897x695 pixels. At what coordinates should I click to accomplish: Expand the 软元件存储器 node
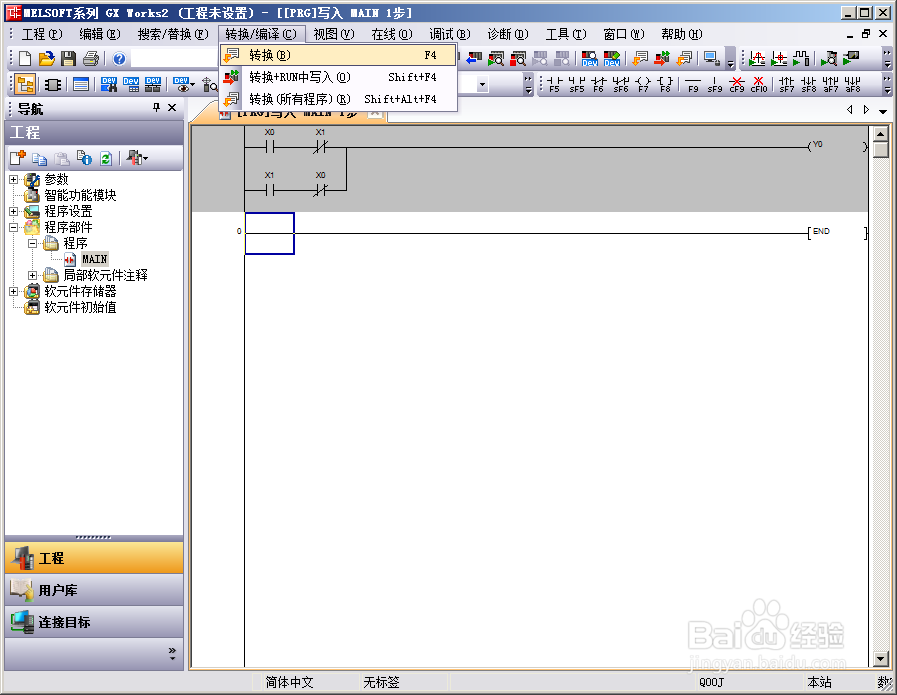[x=14, y=292]
